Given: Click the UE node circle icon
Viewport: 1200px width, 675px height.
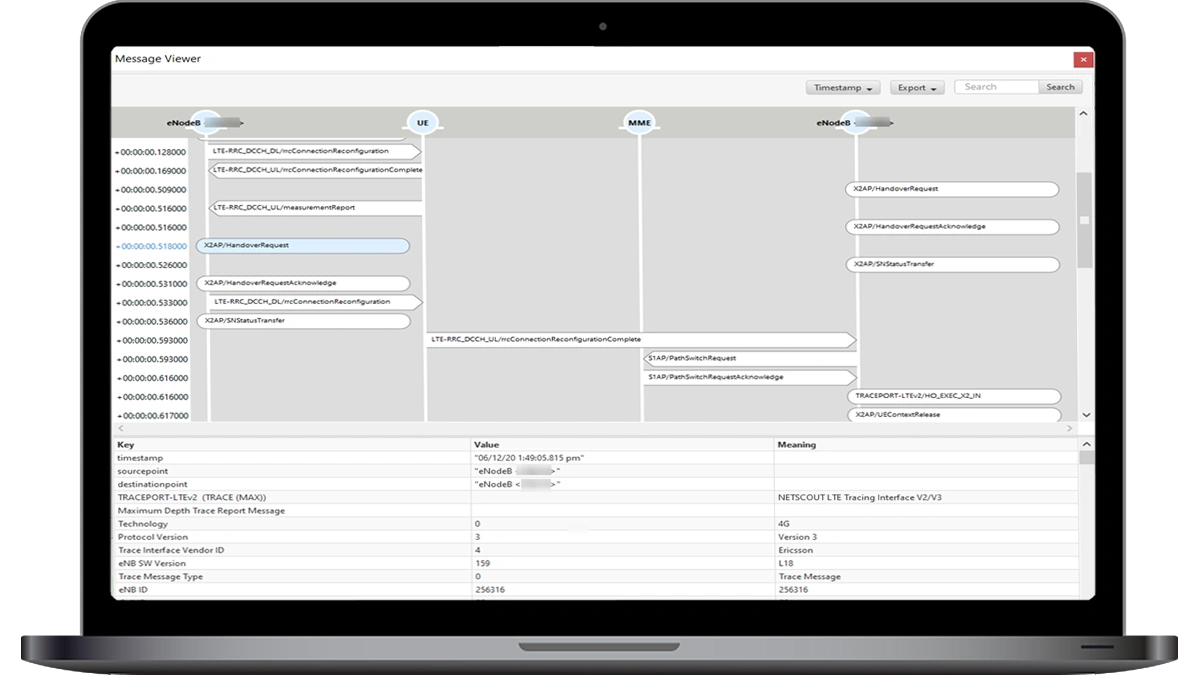Looking at the screenshot, I should tap(423, 123).
